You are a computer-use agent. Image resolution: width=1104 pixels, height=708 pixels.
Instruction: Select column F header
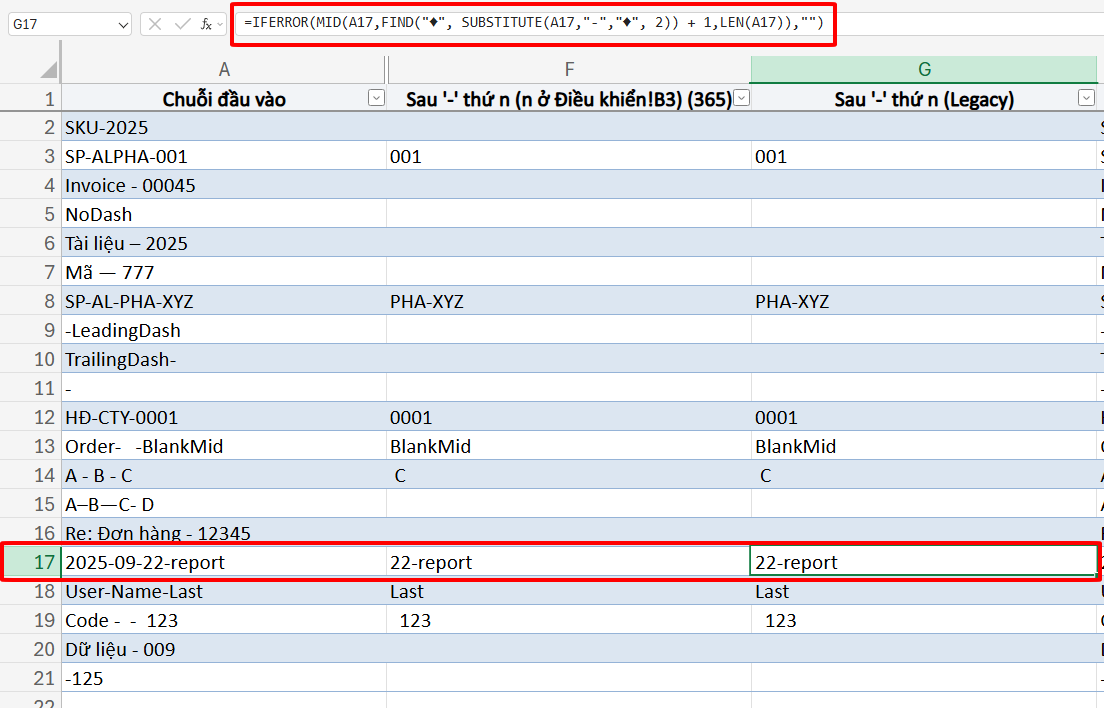tap(569, 69)
